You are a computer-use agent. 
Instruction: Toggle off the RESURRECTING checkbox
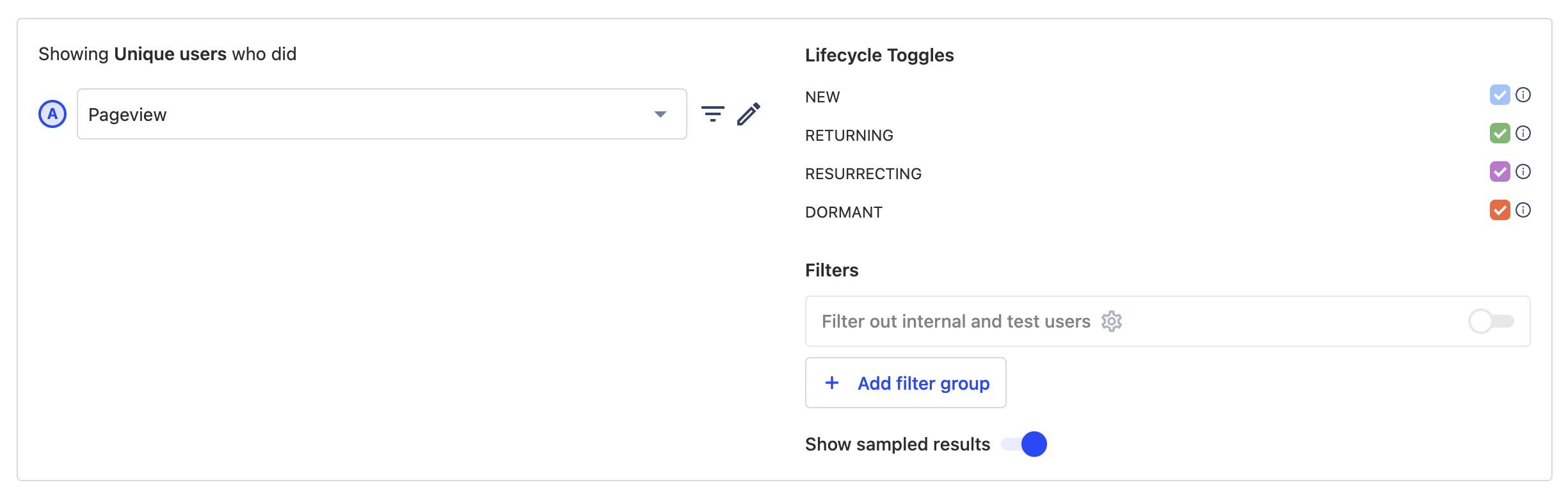point(1500,171)
